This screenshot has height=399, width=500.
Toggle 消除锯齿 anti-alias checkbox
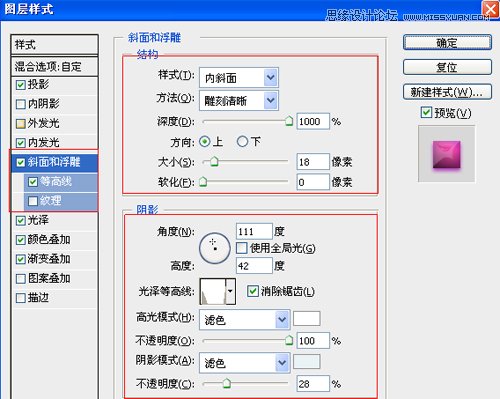click(252, 291)
